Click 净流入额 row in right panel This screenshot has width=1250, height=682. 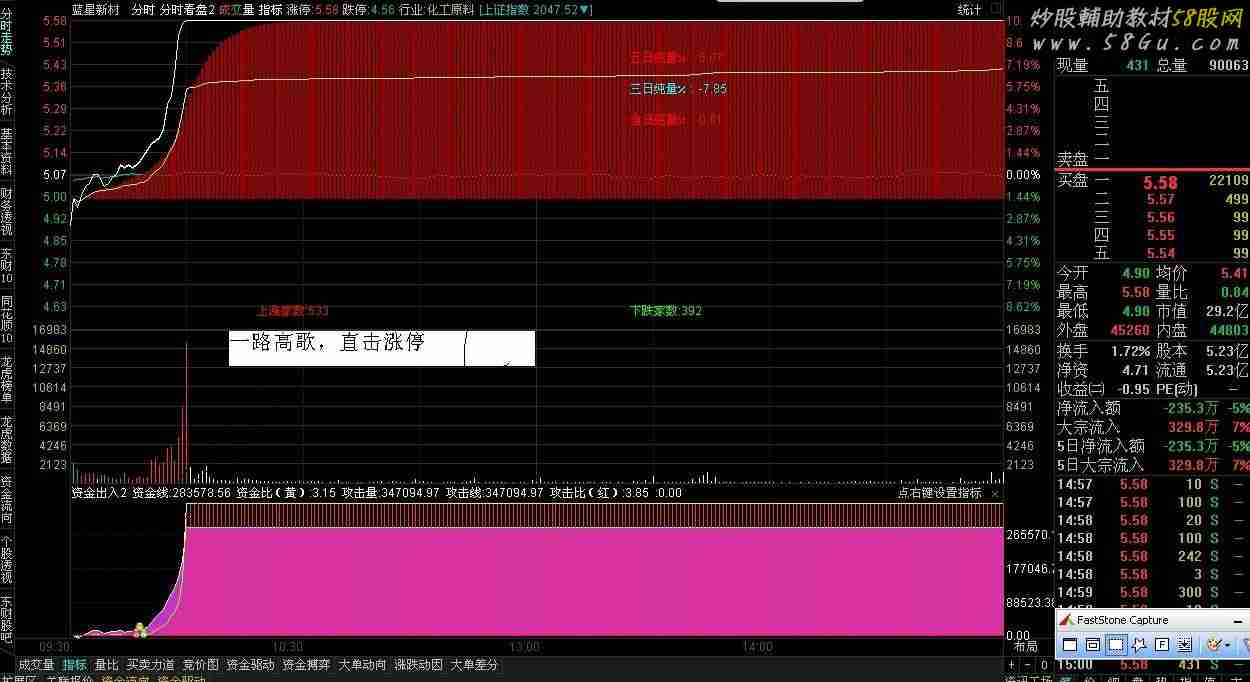pyautogui.click(x=1152, y=408)
